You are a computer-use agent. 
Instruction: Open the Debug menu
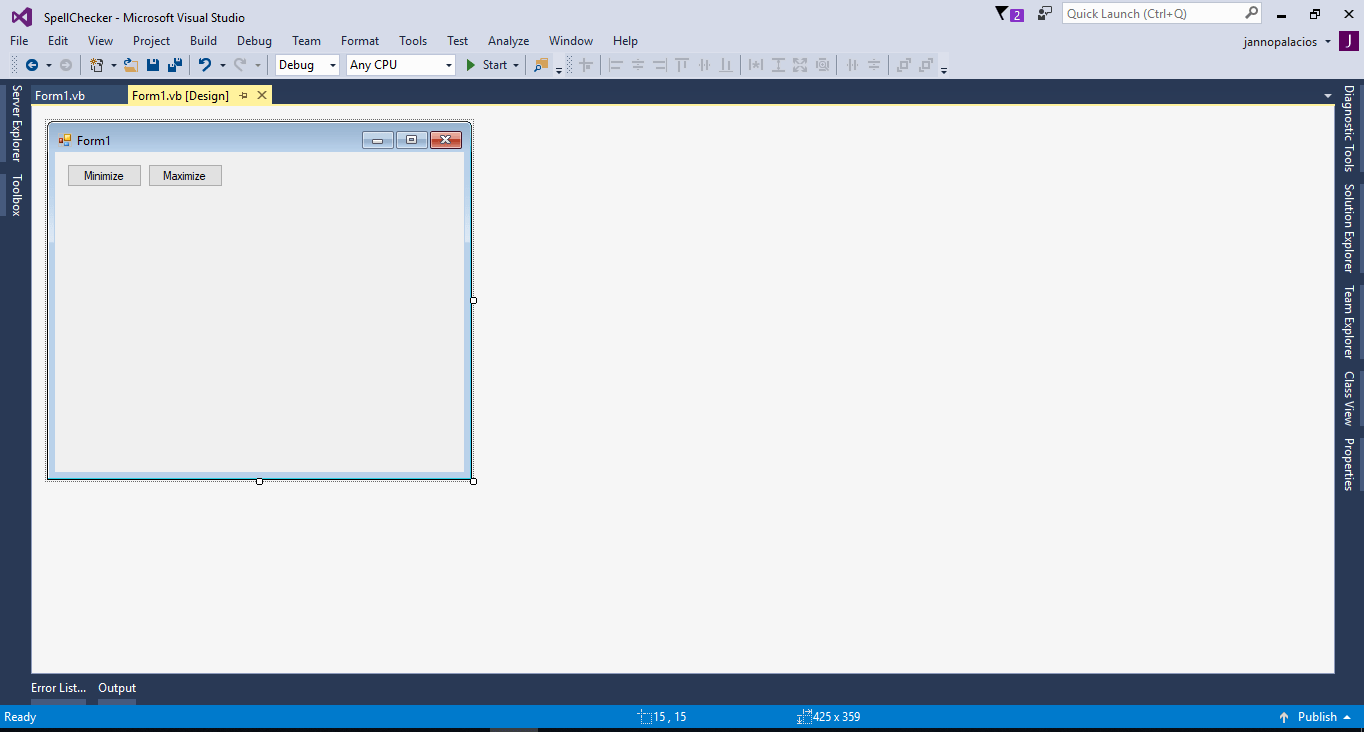(x=254, y=41)
